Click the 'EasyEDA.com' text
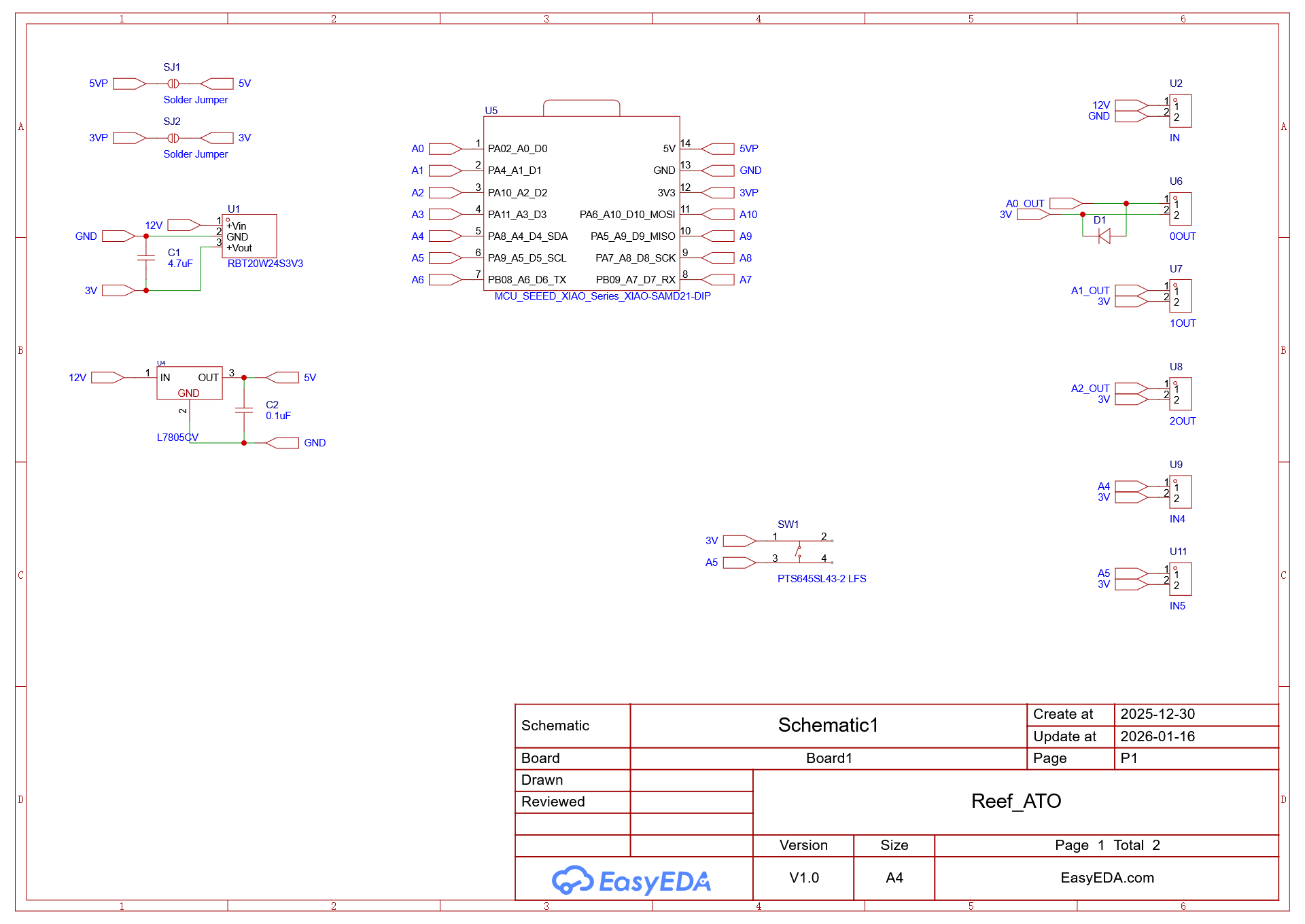The width and height of the screenshot is (1305, 924). pos(1107,878)
